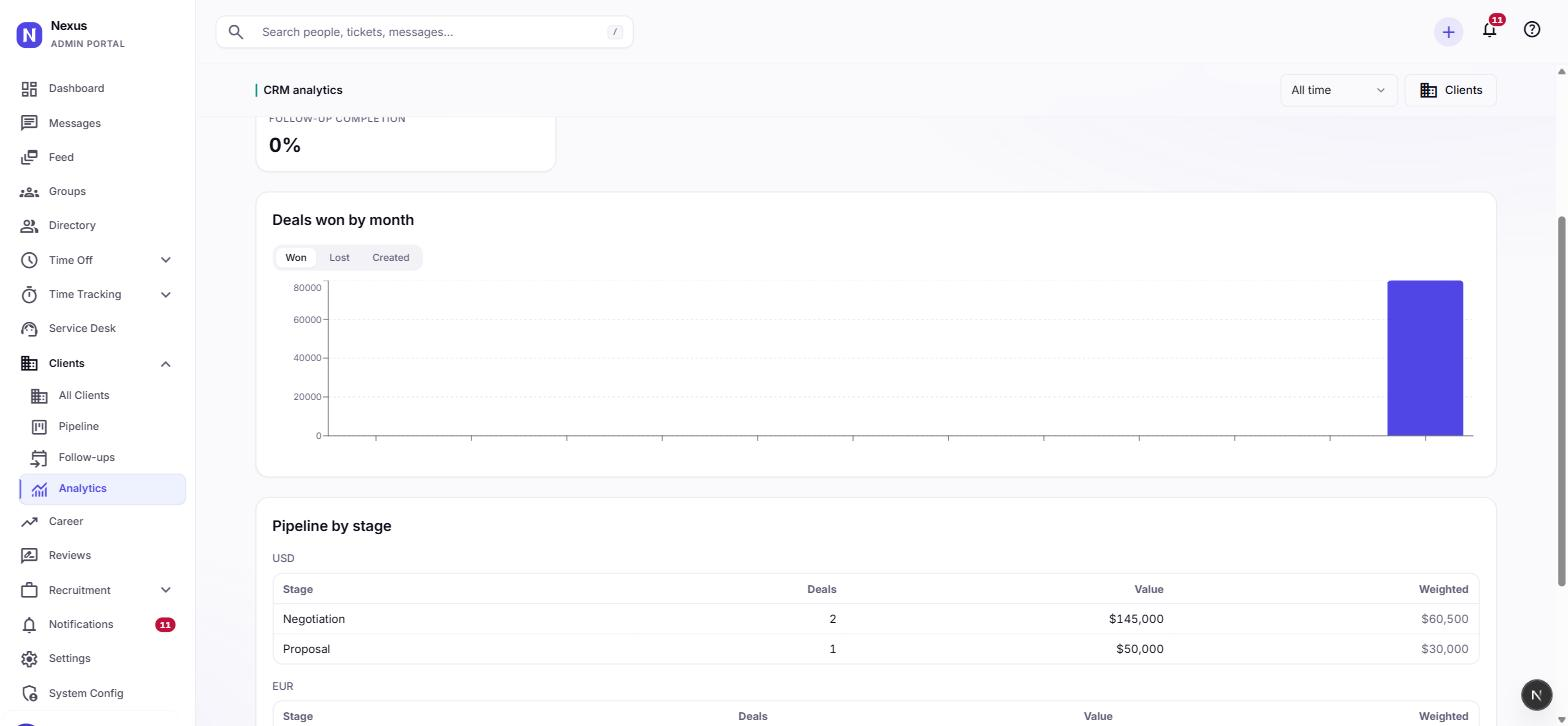1568x726 pixels.
Task: Focus the search people, tickets field
Action: click(424, 32)
